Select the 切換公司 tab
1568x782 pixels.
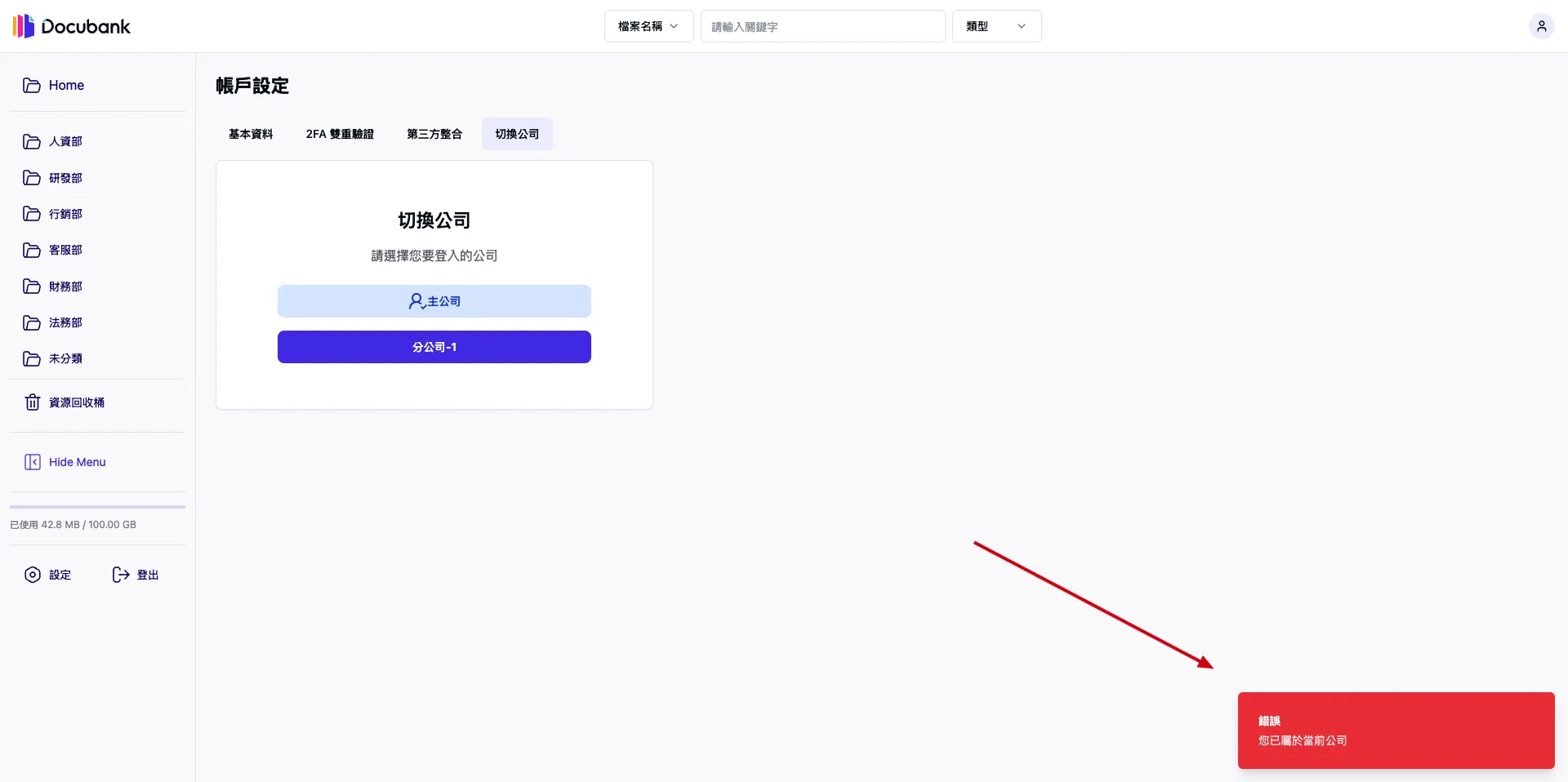point(517,134)
